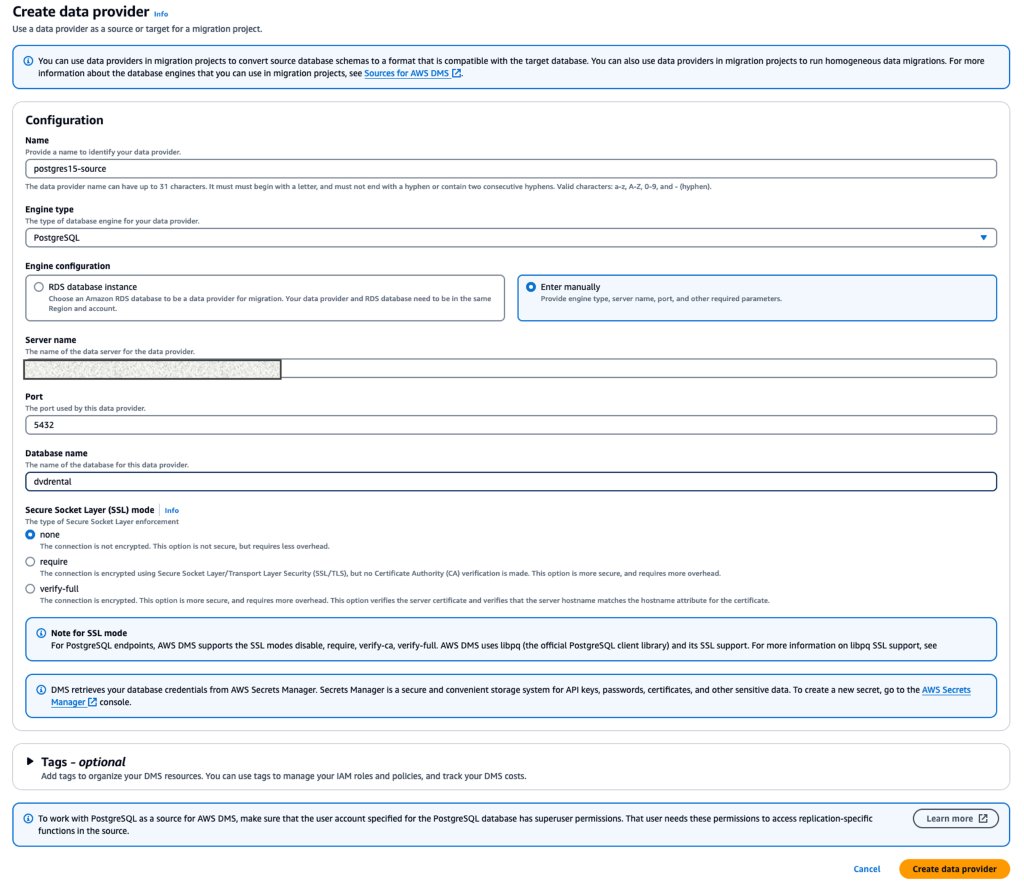Click the external link icon after Sources for AWS DMS
The height and width of the screenshot is (893, 1024).
(x=456, y=73)
